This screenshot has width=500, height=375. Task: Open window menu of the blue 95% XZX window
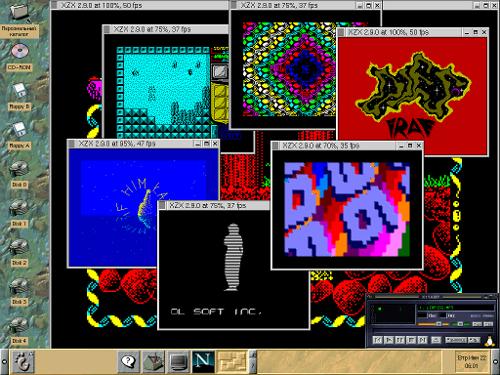pos(71,144)
